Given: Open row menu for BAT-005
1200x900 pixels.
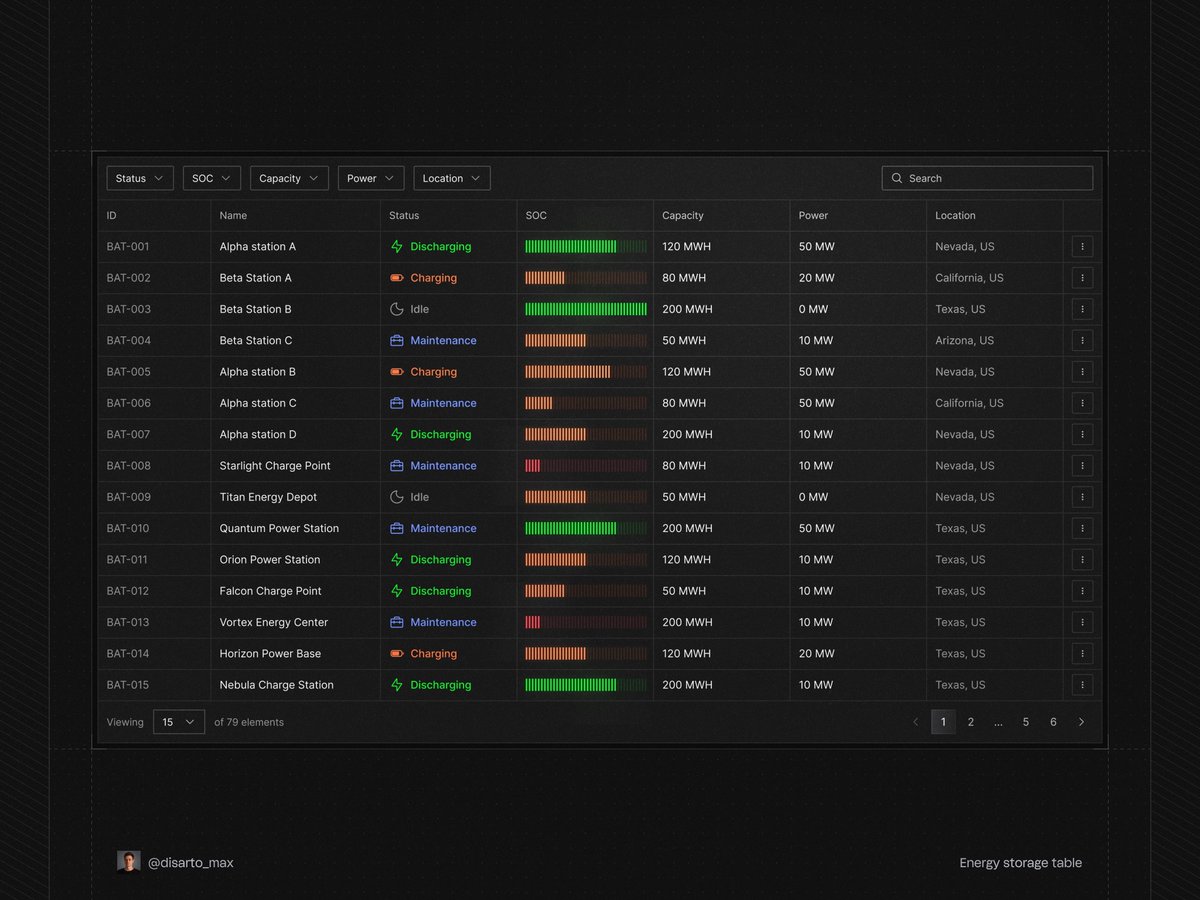Looking at the screenshot, I should [x=1082, y=372].
